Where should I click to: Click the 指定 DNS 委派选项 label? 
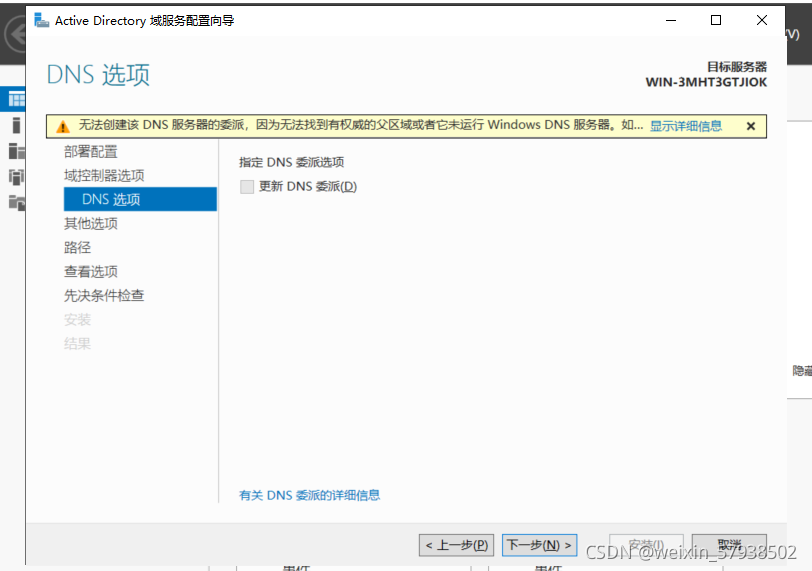[292, 162]
